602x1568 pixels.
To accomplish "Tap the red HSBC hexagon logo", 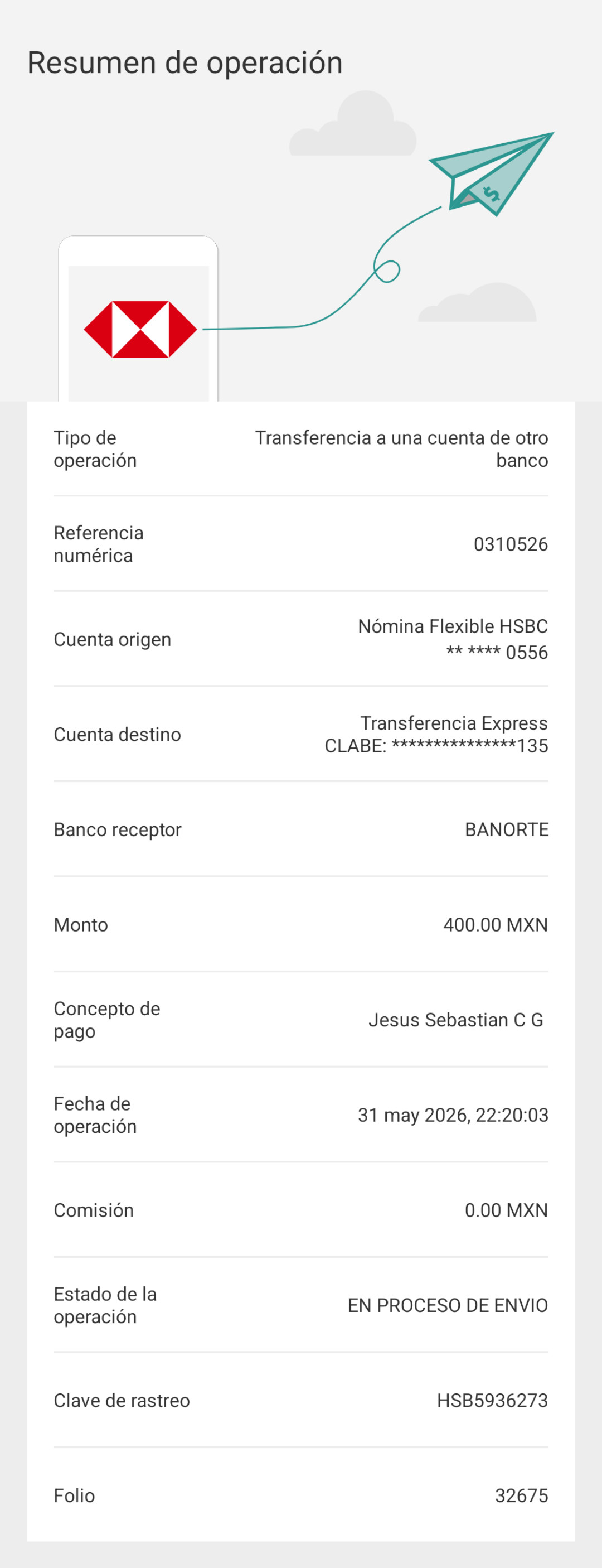I will tap(140, 329).
